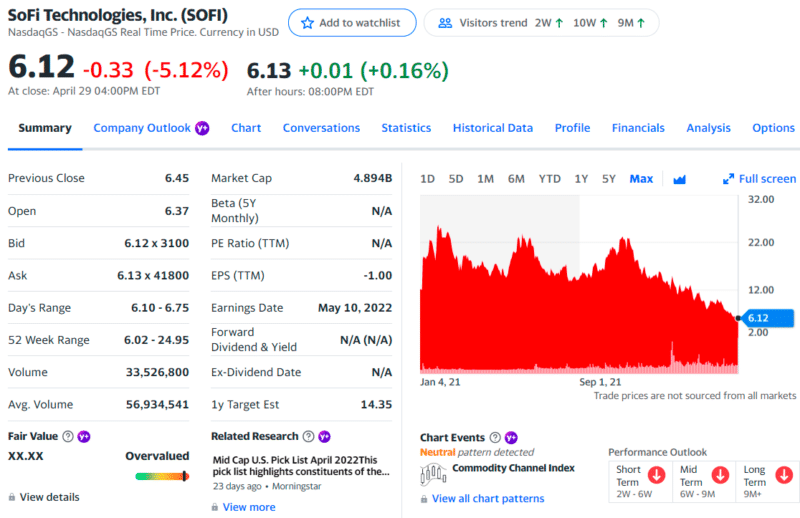Click the Short Term down arrow indicator
800x518 pixels.
click(x=657, y=475)
